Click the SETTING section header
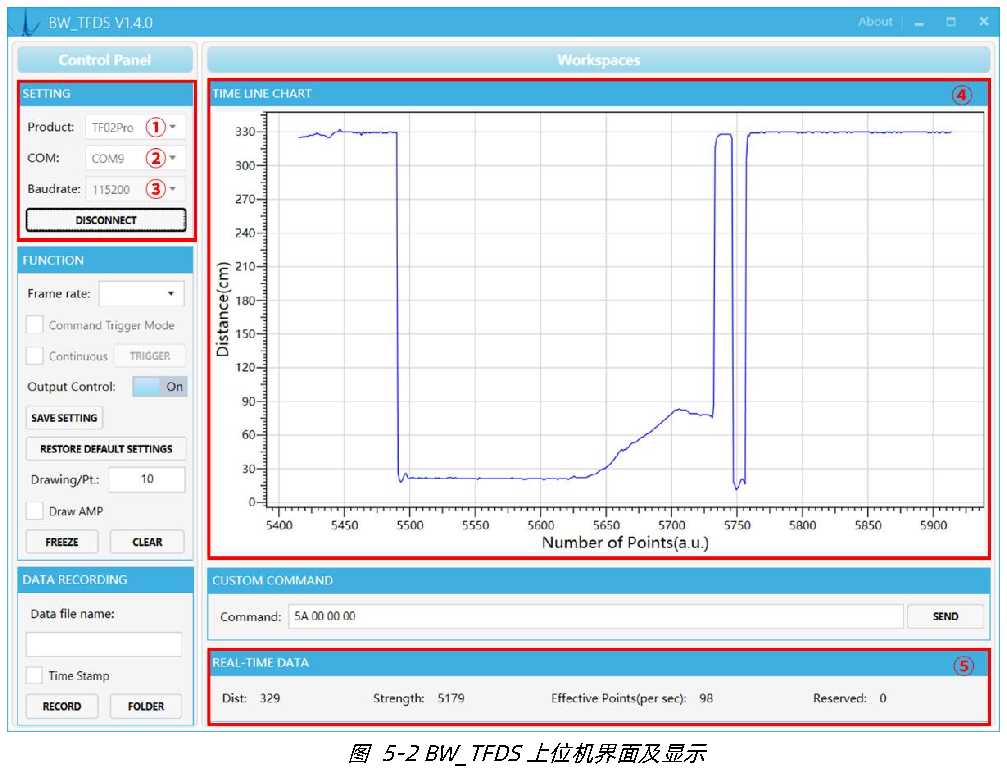 pyautogui.click(x=106, y=94)
